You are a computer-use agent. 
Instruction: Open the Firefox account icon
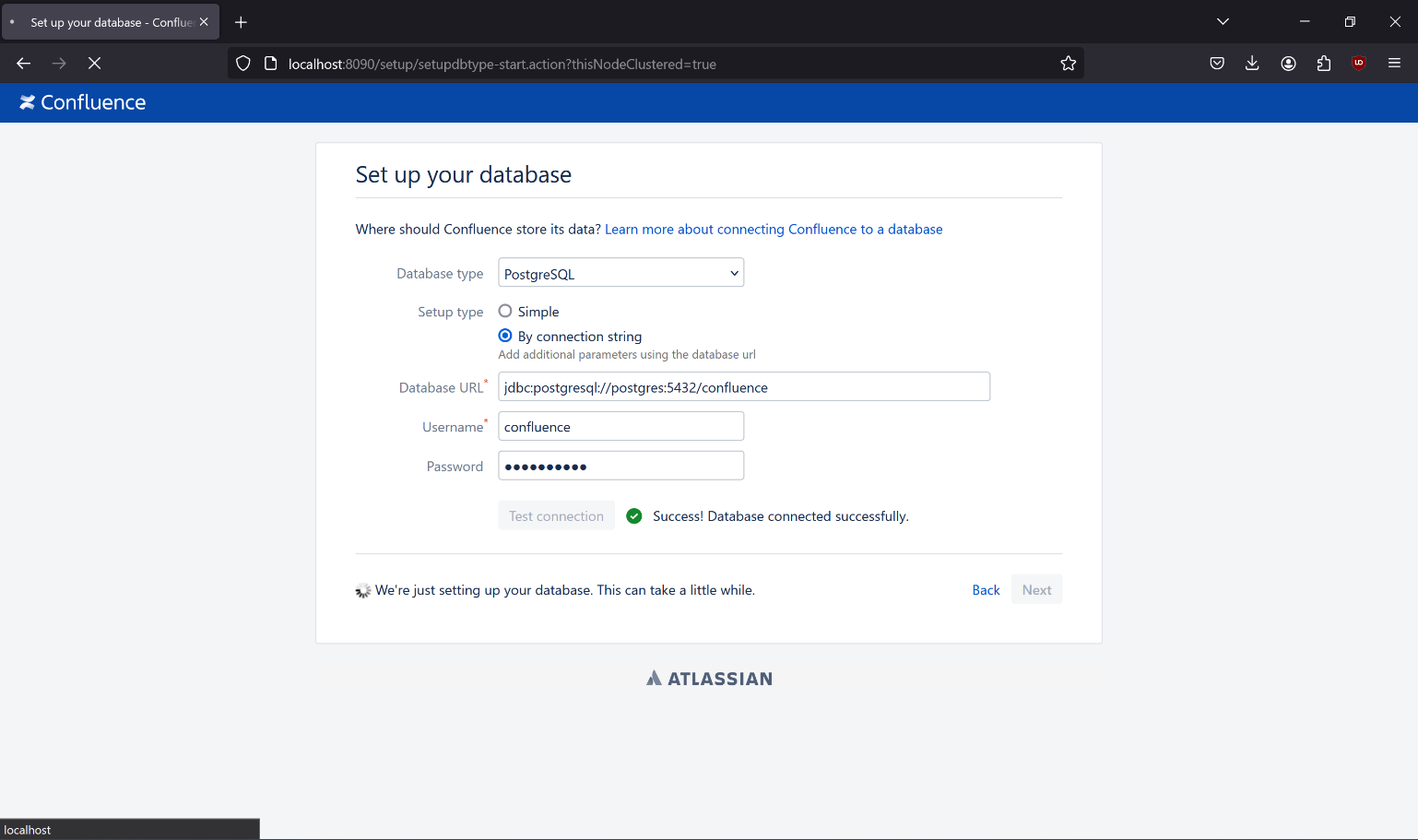pos(1288,64)
